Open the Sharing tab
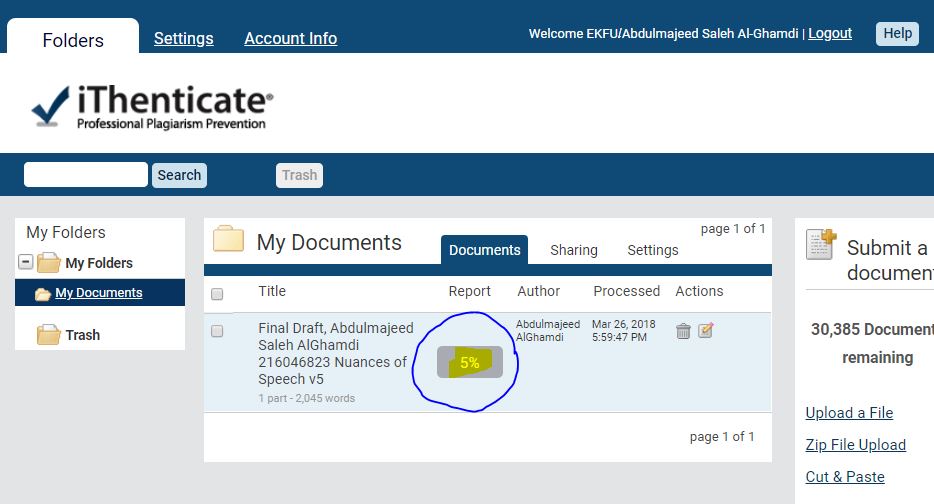The width and height of the screenshot is (934, 504). [574, 250]
